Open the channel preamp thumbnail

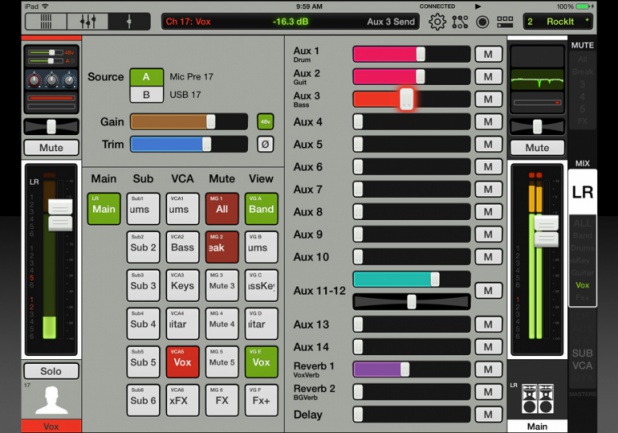coord(51,57)
